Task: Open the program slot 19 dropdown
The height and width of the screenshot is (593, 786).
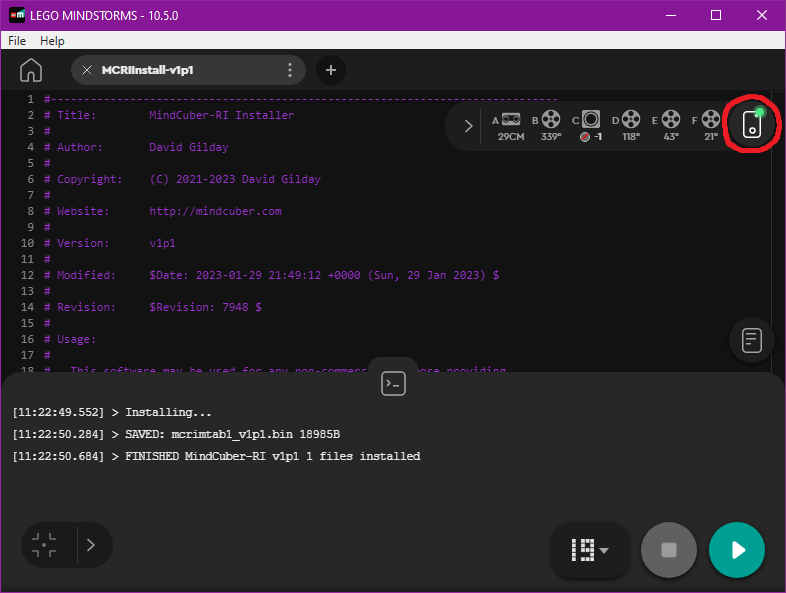Action: (x=590, y=550)
